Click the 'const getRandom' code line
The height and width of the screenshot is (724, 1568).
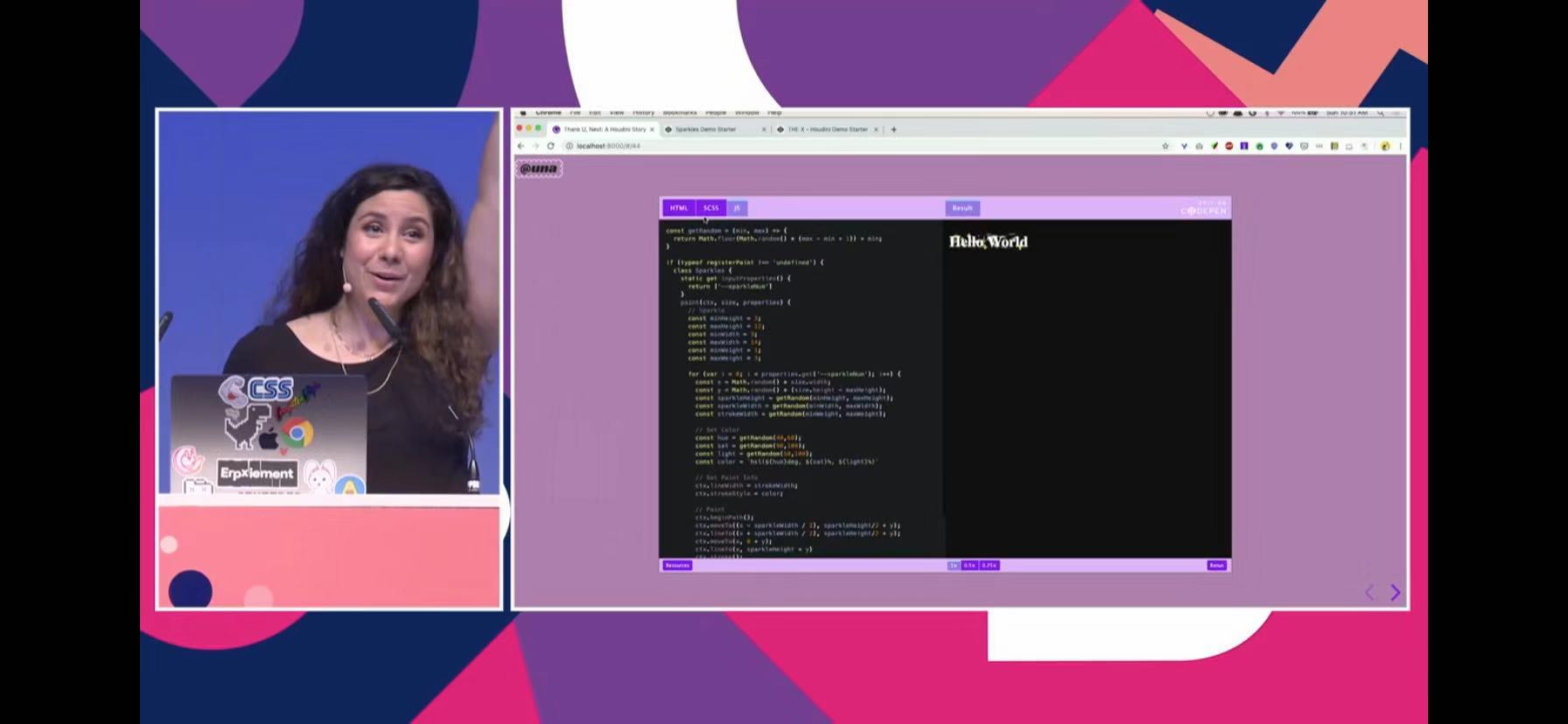click(x=726, y=231)
